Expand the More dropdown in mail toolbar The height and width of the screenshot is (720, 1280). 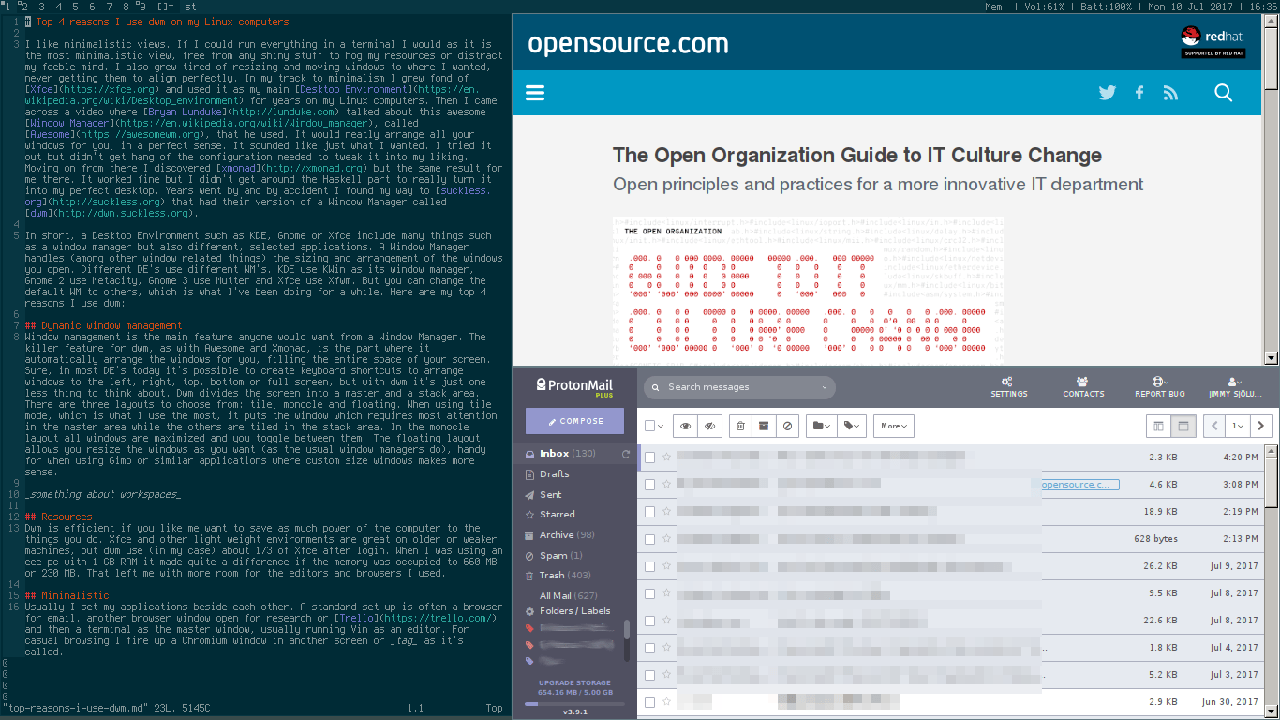[894, 426]
